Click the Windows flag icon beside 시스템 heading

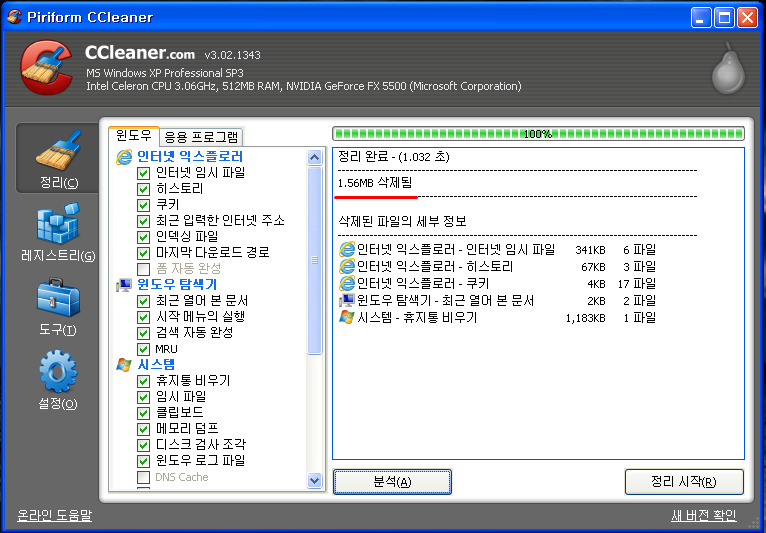pos(124,364)
